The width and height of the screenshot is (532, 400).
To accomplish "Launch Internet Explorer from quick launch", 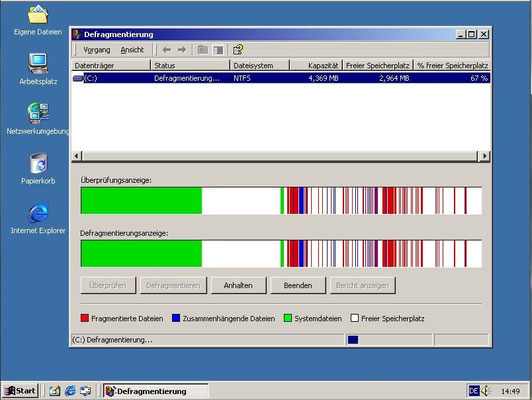I will tap(70, 391).
